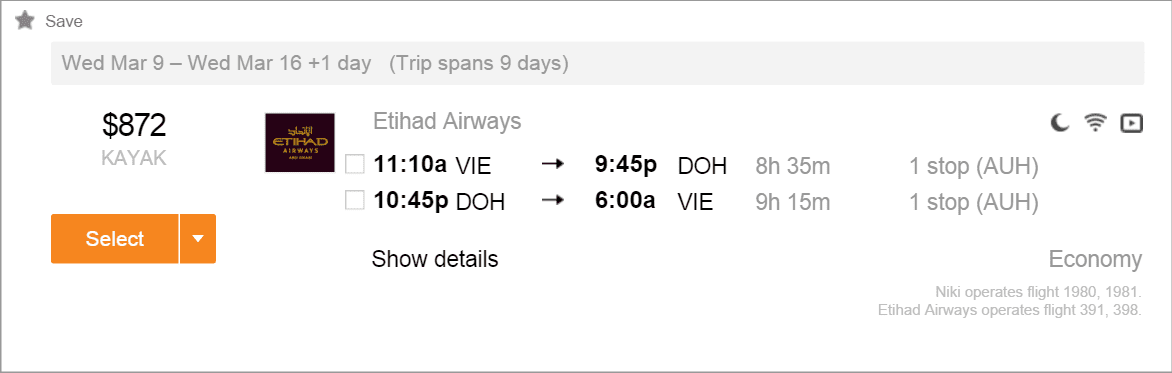Click the Save label text
Image resolution: width=1172 pixels, height=373 pixels.
coord(64,22)
